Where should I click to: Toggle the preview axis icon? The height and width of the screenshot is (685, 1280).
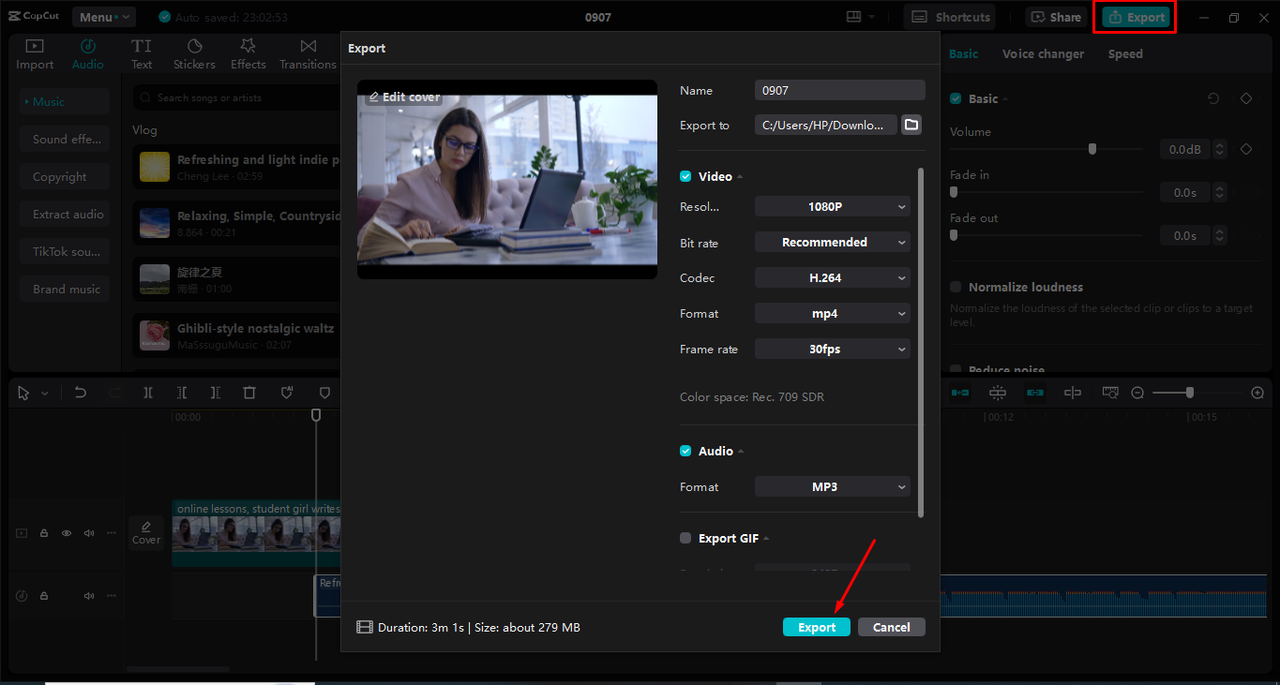1073,393
